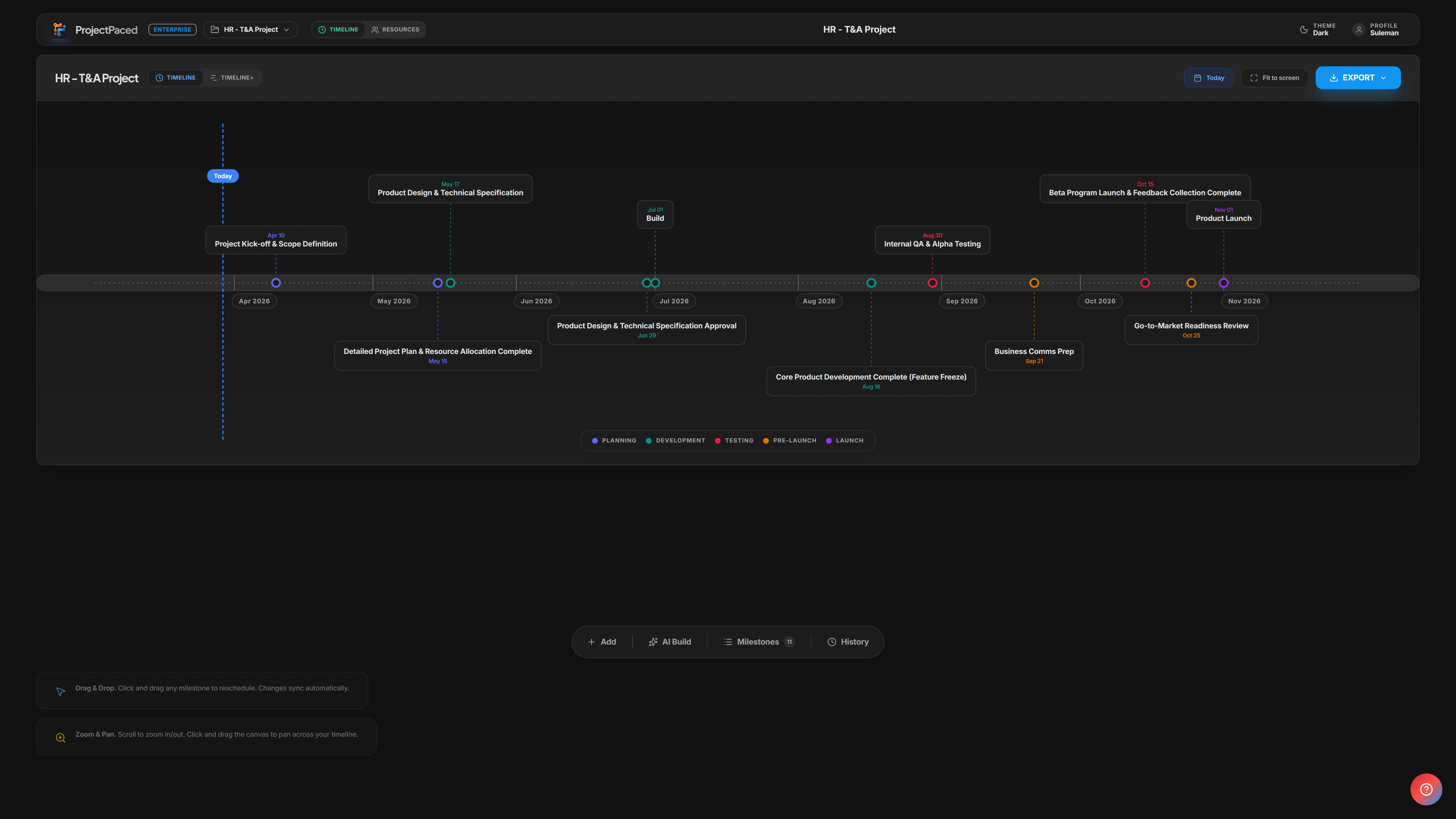The image size is (1456, 819).
Task: Click the Nov 2026 month label
Action: 1244,301
